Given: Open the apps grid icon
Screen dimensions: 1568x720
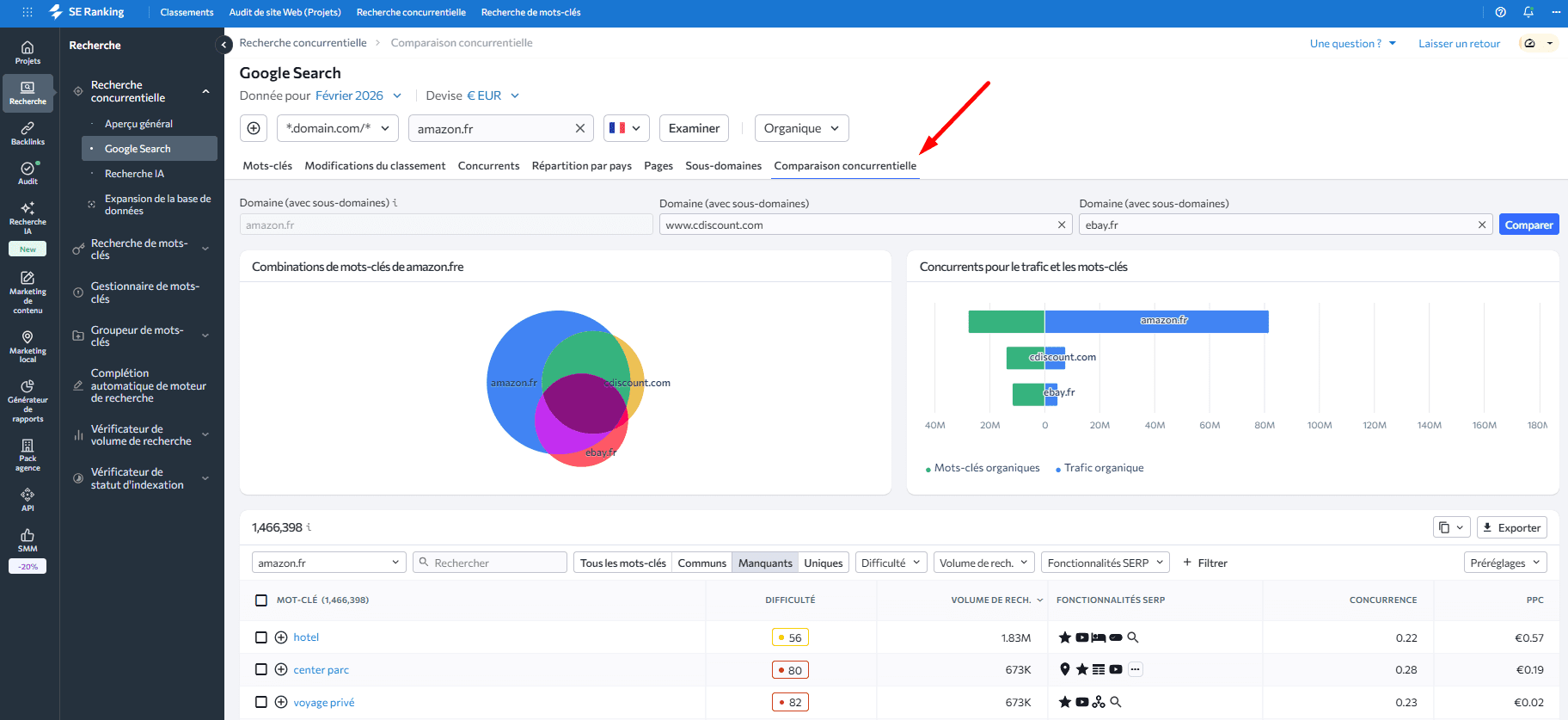Looking at the screenshot, I should (x=28, y=12).
